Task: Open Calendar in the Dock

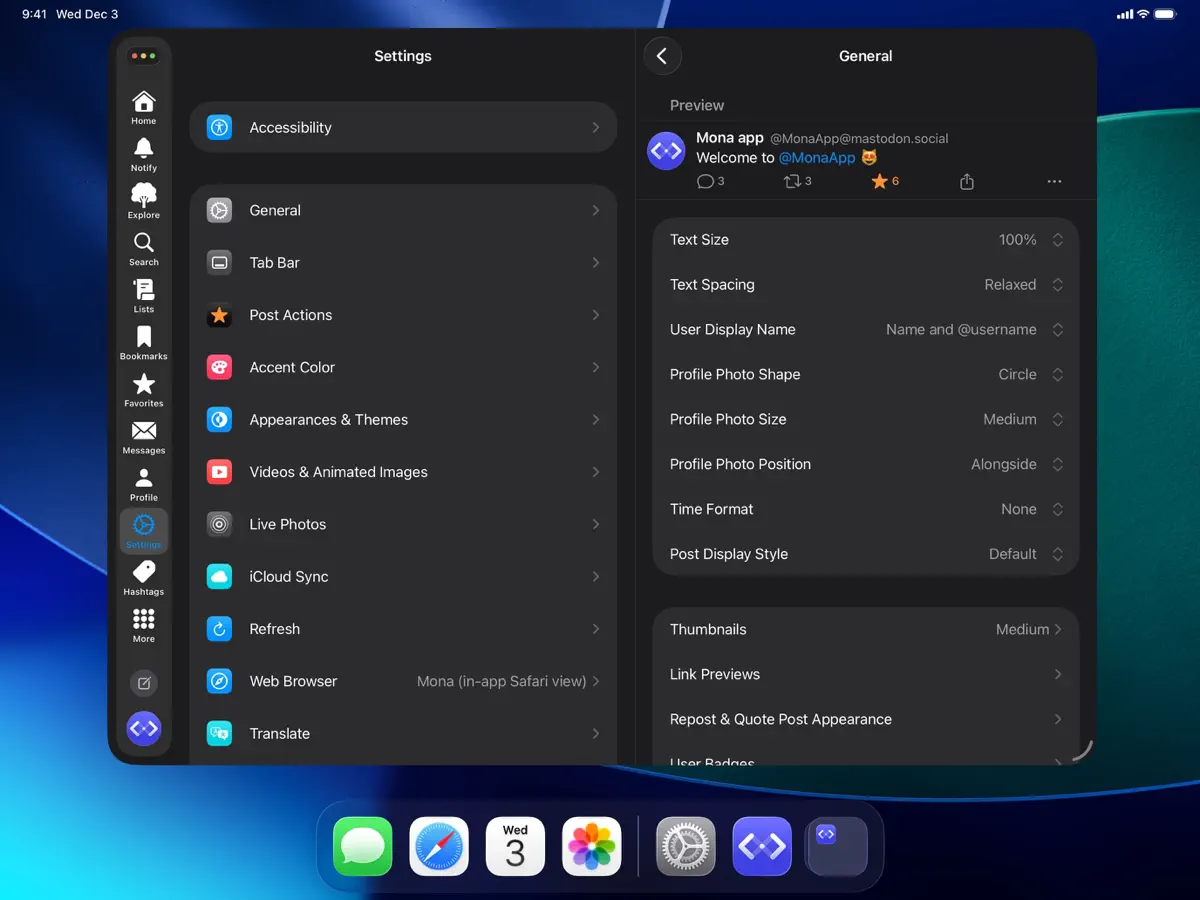Action: tap(515, 846)
